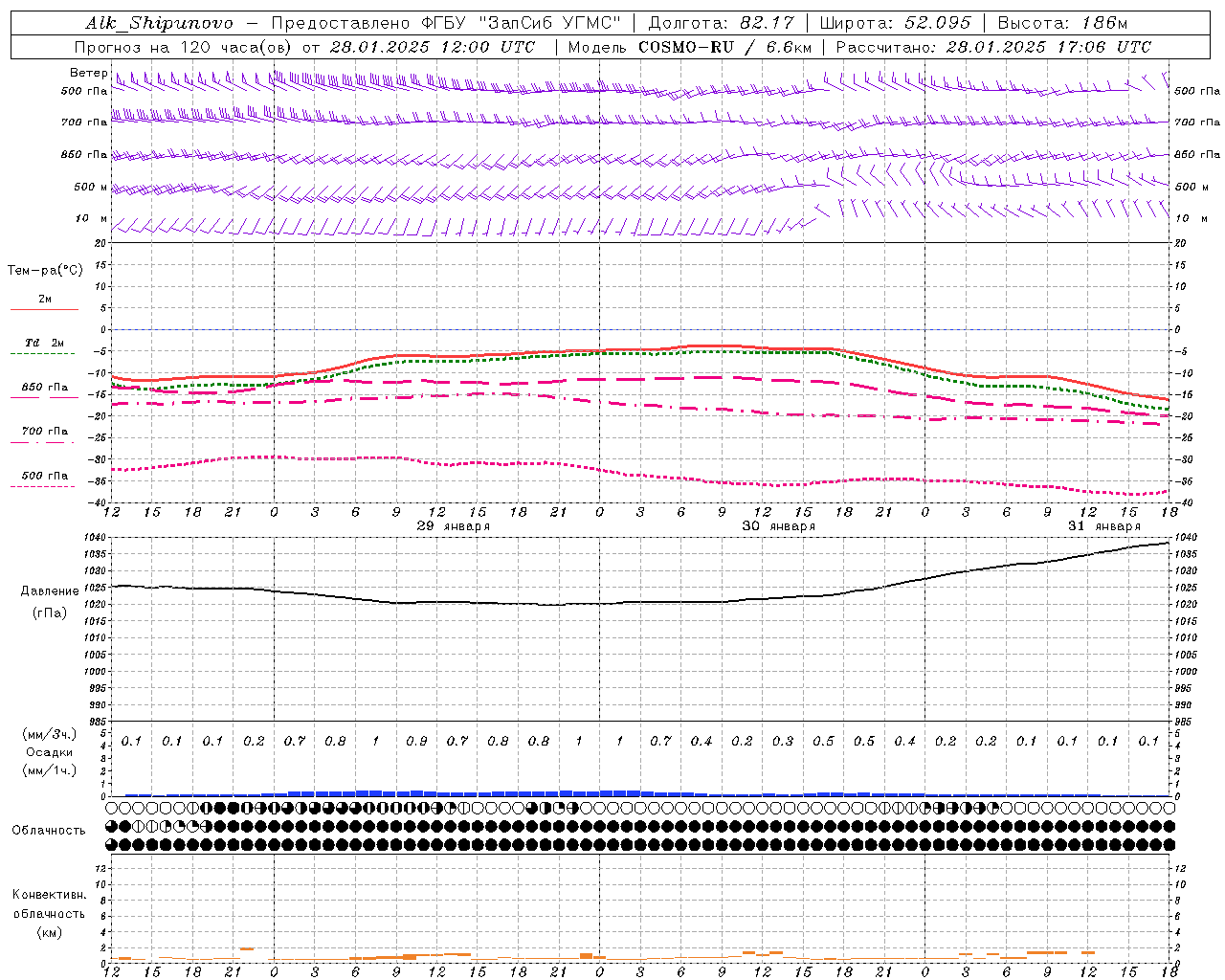This screenshot has height=980, width=1225.
Task: Click the 'Давление' pressure chart label
Action: (x=50, y=591)
